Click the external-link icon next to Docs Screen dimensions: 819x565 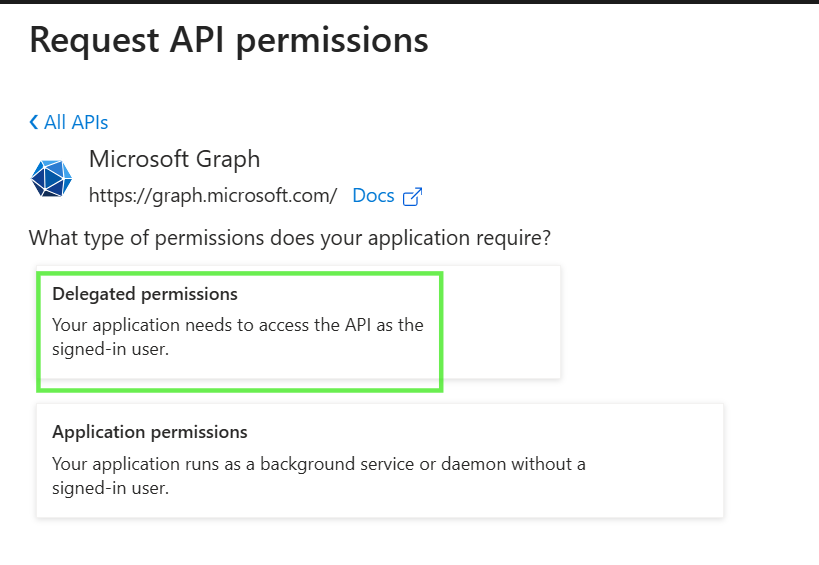412,196
